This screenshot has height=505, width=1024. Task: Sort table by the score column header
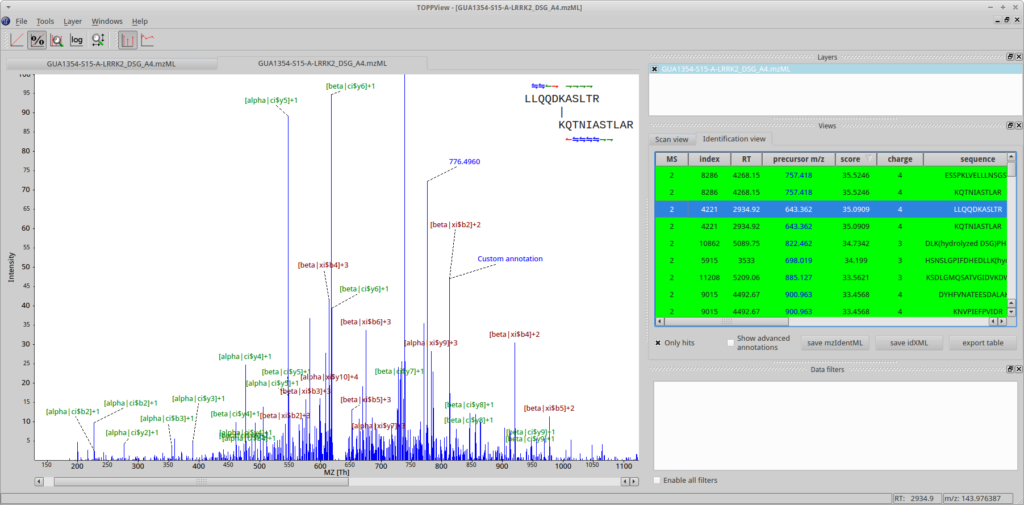(x=850, y=159)
